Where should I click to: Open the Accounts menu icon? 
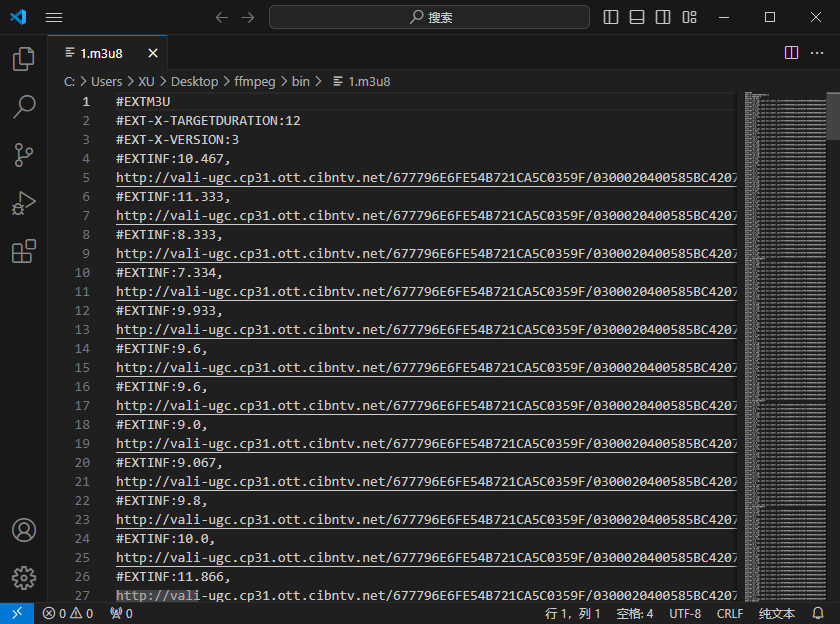(23, 530)
